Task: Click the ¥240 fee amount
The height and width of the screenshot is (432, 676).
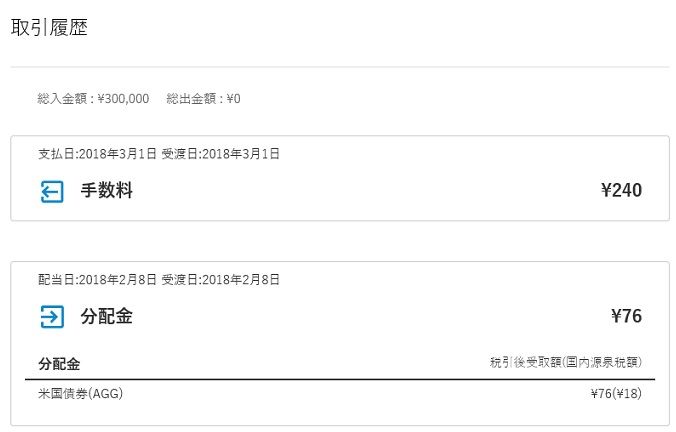Action: pos(621,191)
